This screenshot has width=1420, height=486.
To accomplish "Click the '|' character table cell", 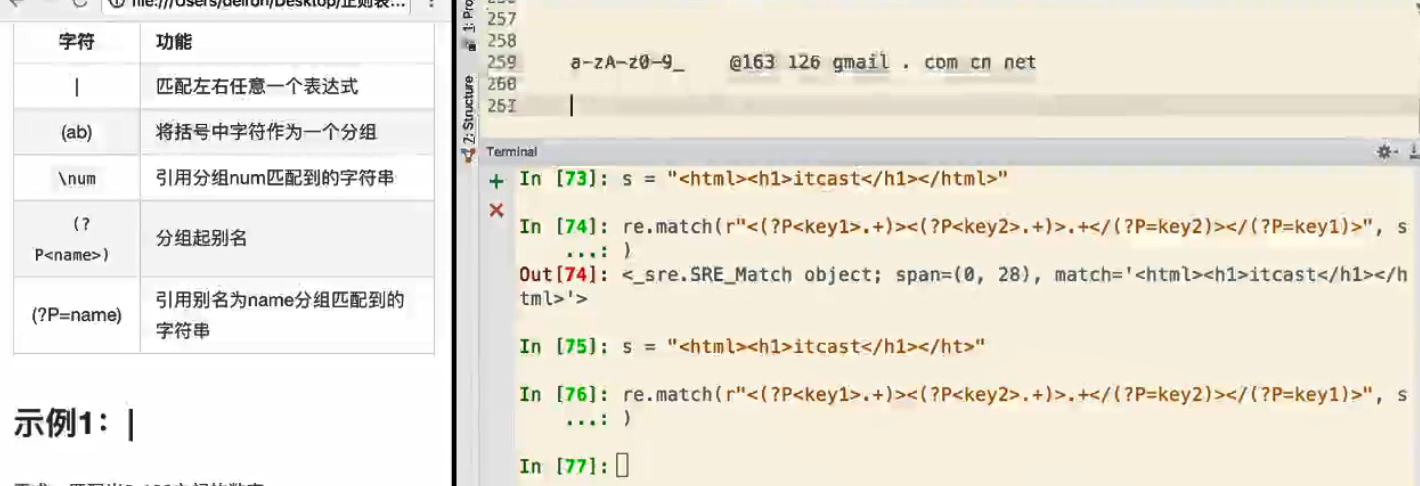I will click(x=77, y=87).
